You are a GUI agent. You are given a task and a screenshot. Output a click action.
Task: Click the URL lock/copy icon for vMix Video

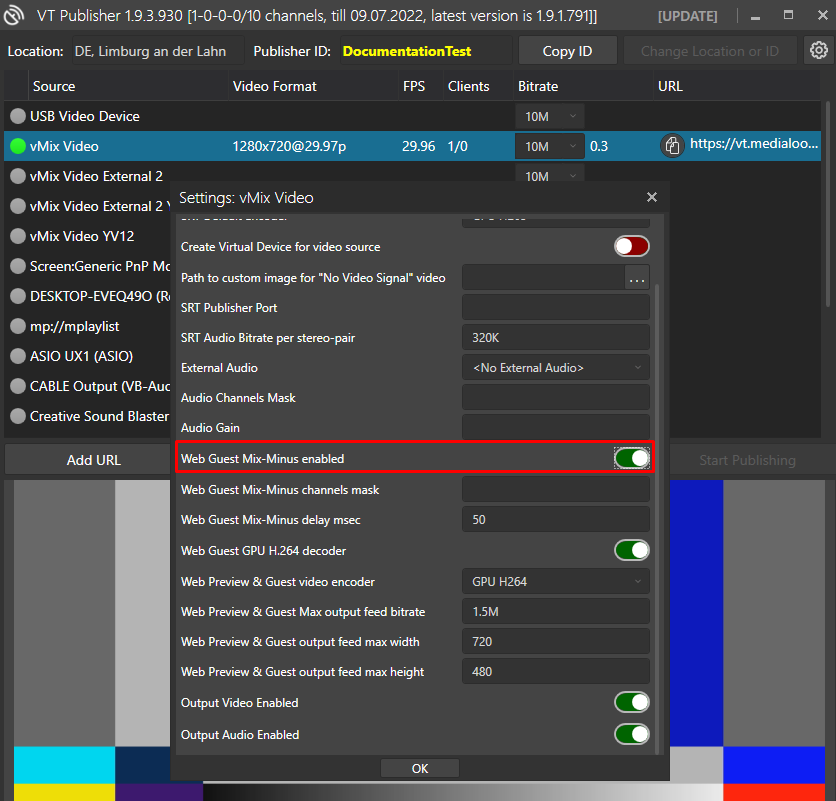click(672, 146)
